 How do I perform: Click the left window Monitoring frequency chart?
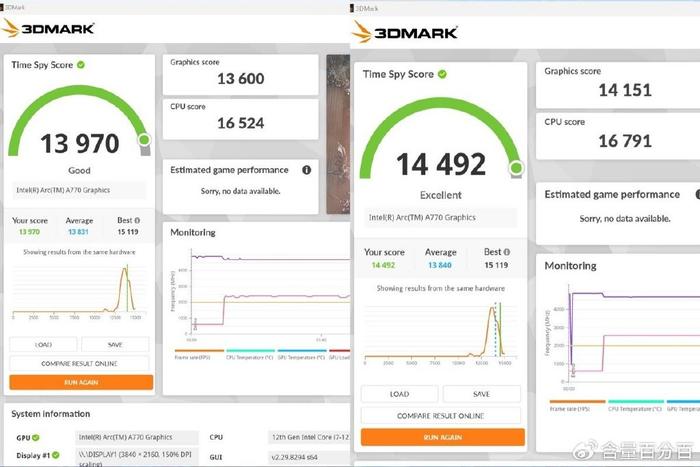(x=270, y=292)
